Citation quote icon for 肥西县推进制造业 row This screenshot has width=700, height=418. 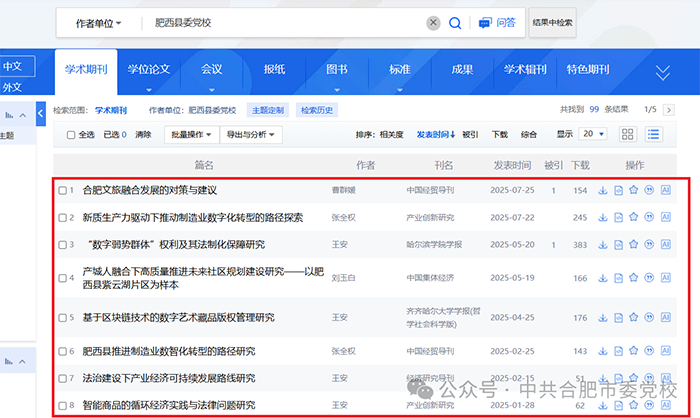(649, 351)
